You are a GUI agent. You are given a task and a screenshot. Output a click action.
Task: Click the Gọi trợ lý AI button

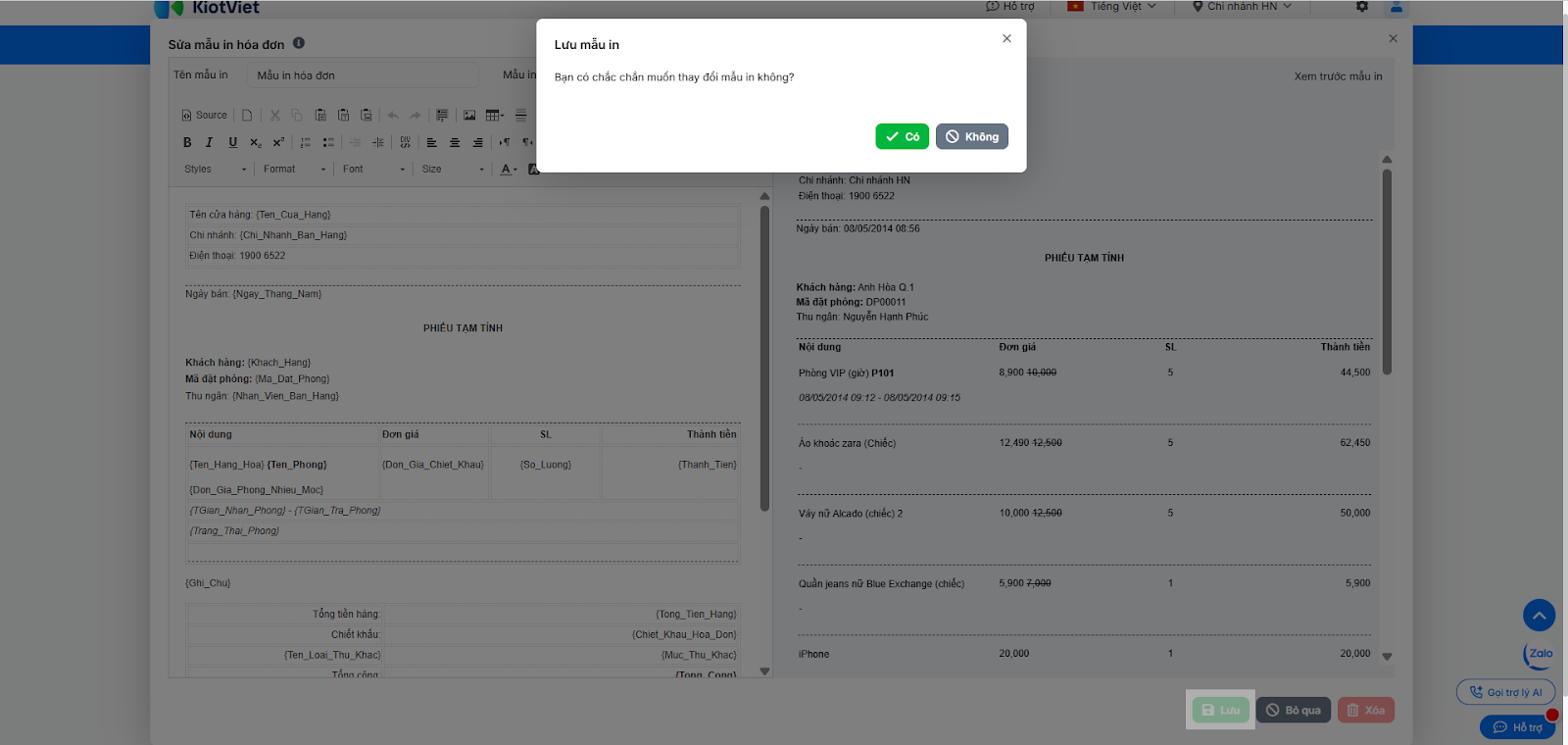point(1506,692)
